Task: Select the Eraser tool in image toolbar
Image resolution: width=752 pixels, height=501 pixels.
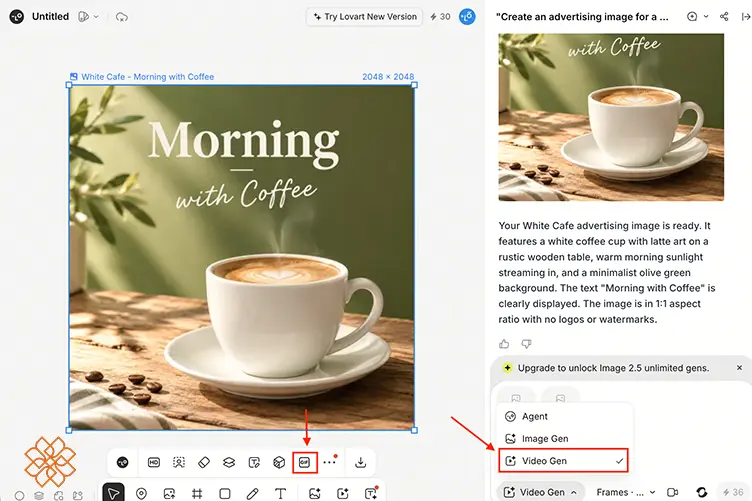Action: point(204,463)
